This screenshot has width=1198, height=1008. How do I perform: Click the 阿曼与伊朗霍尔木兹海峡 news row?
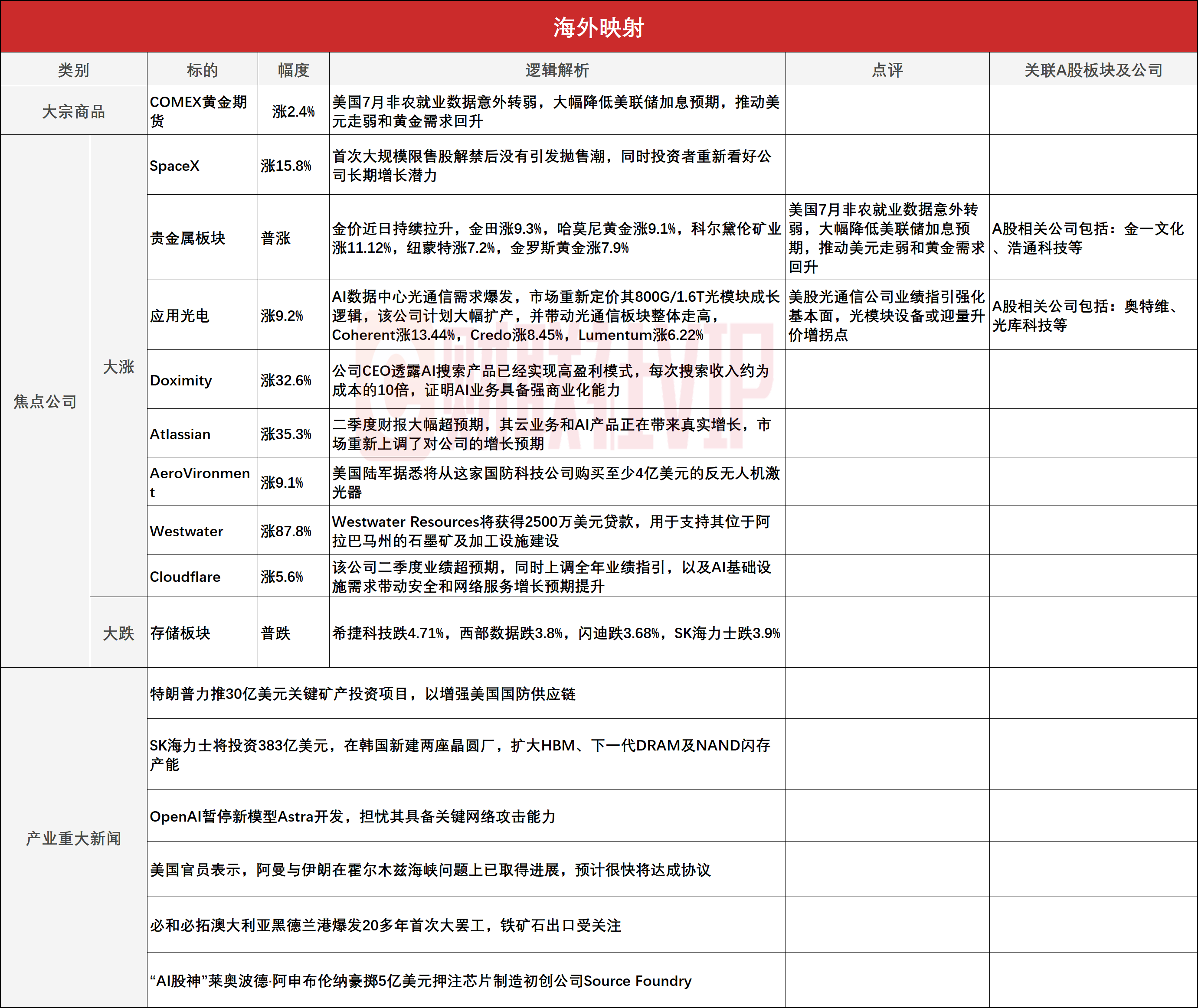click(x=466, y=869)
